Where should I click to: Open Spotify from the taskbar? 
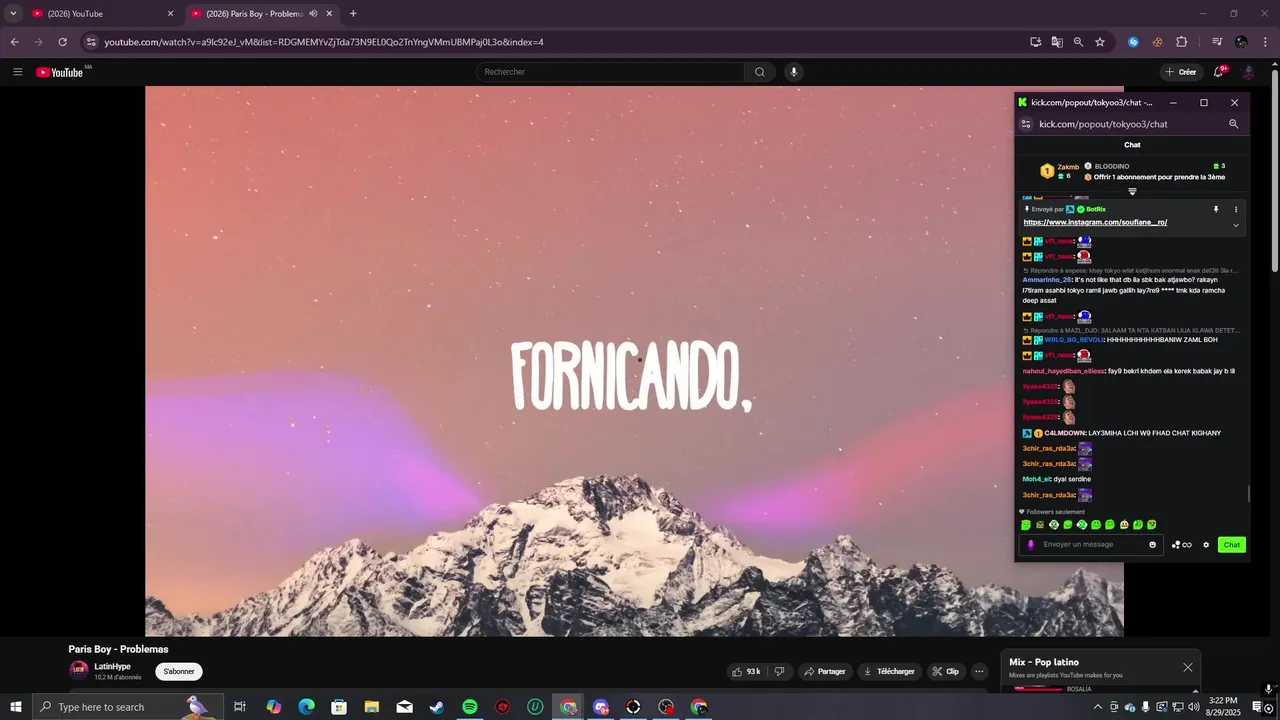[x=470, y=707]
